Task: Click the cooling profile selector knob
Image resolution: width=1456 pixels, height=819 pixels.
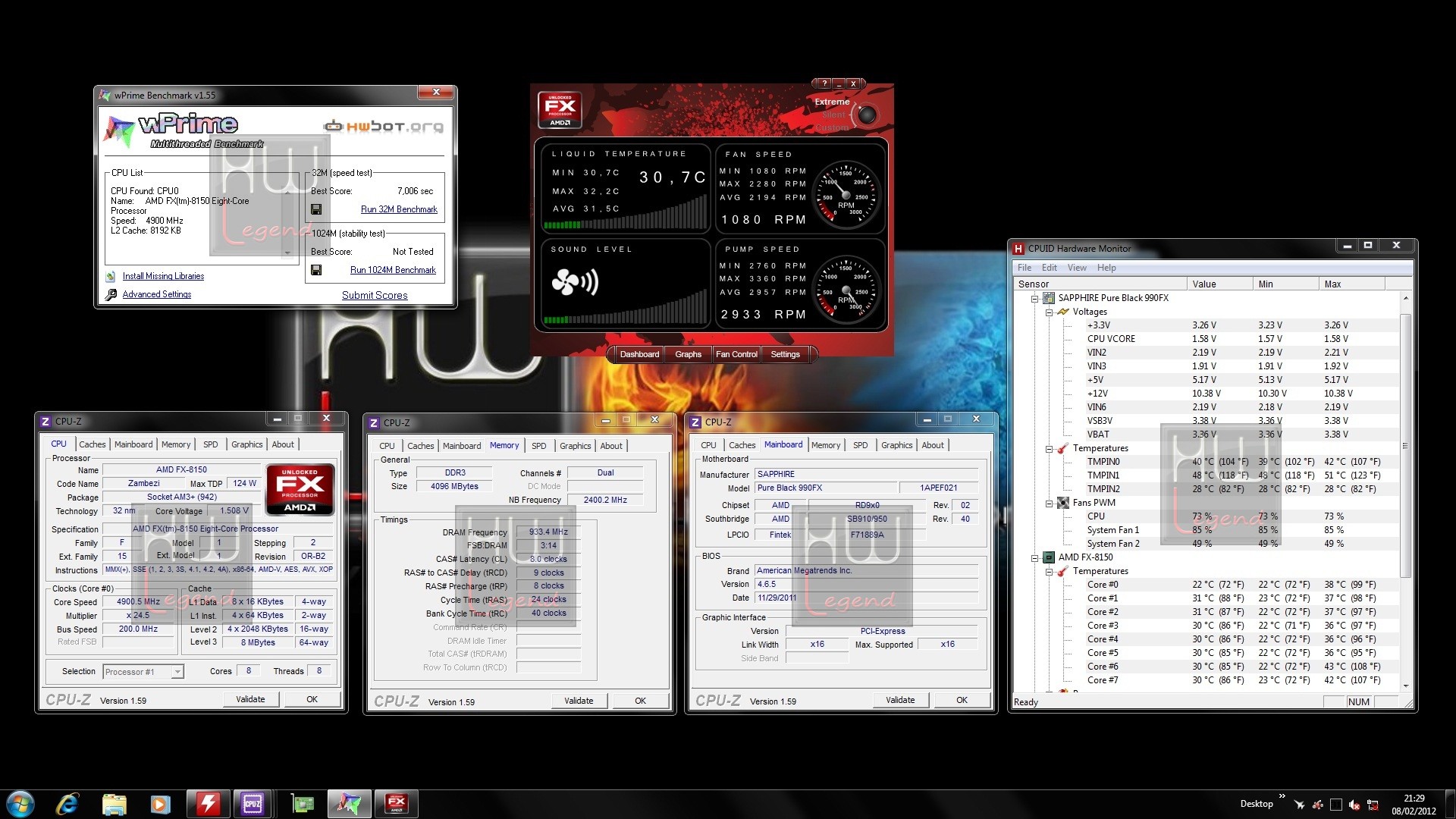Action: pos(867,115)
